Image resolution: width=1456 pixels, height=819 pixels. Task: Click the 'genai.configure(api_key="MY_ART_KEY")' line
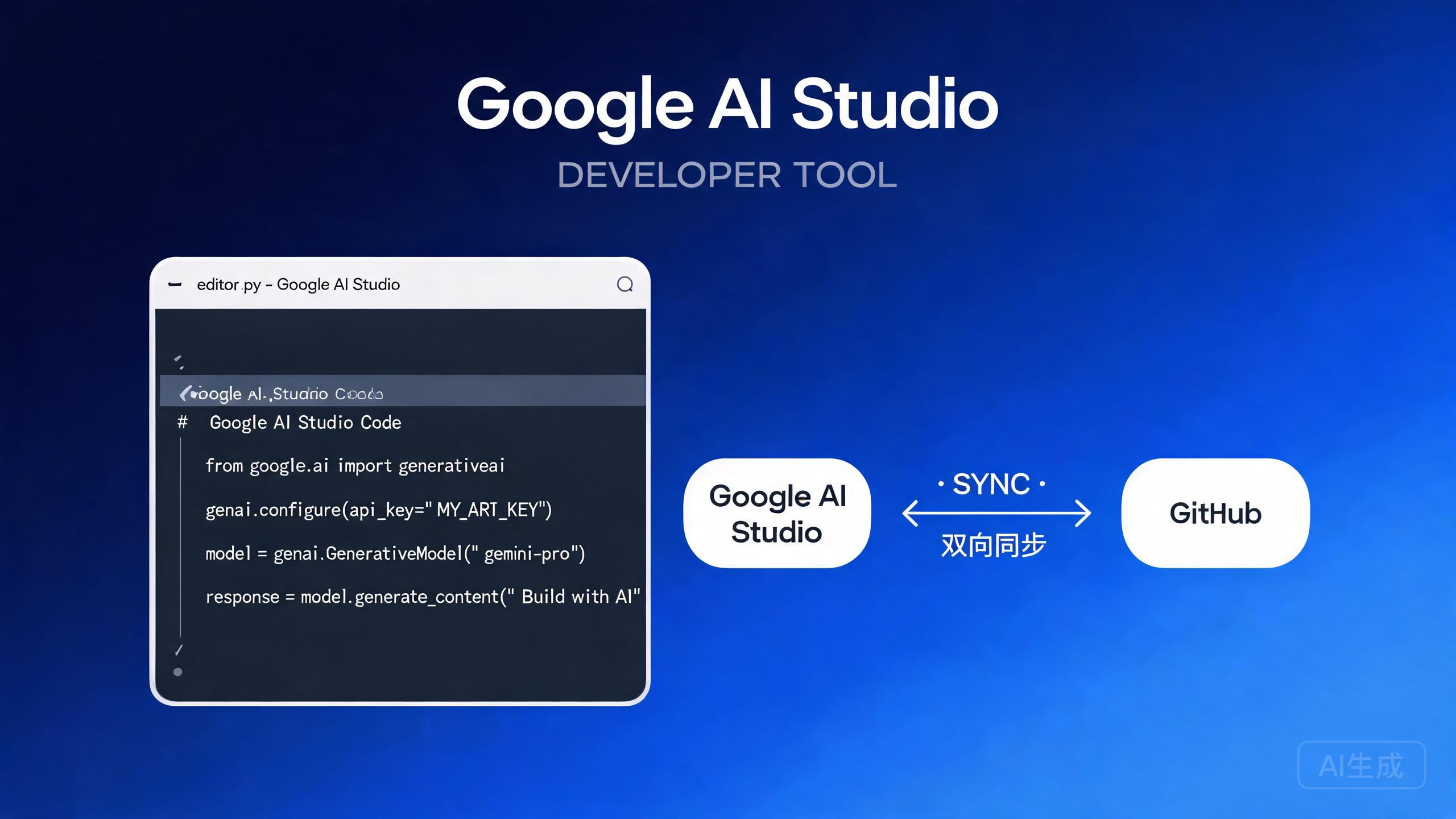click(x=378, y=510)
